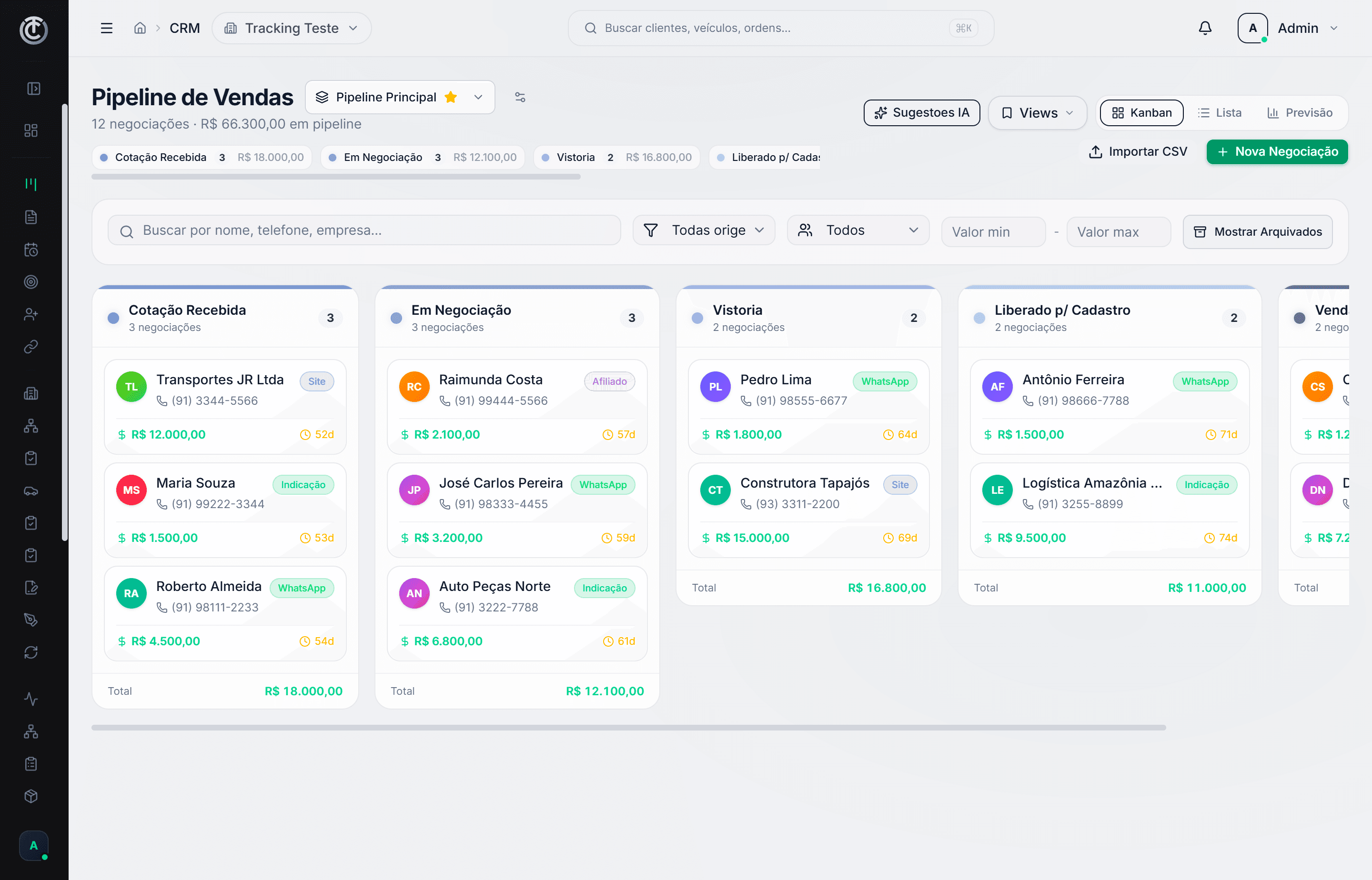Expand the Admin user menu chevron
Screen dimensions: 1372x880
coord(1334,28)
